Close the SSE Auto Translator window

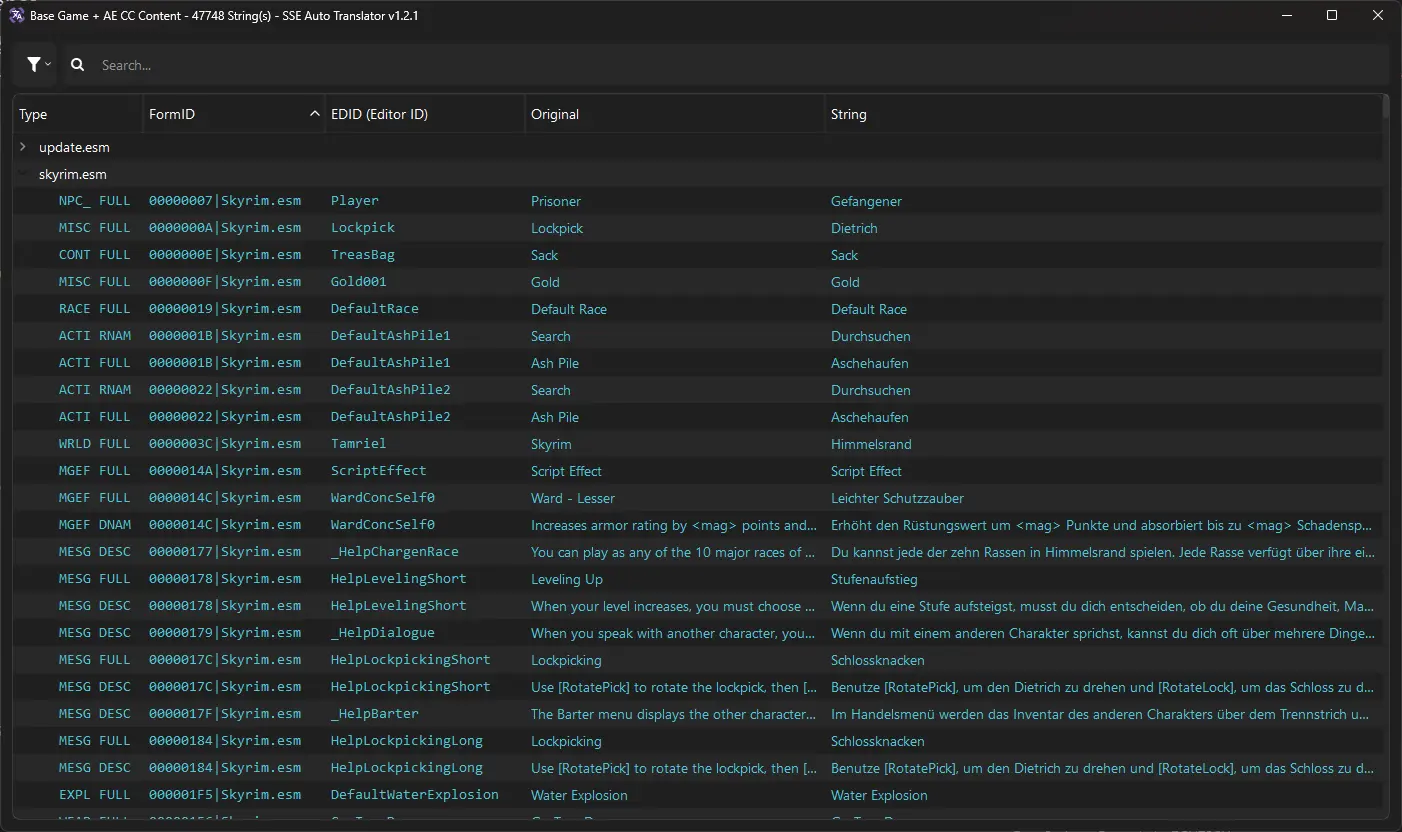pos(1378,15)
